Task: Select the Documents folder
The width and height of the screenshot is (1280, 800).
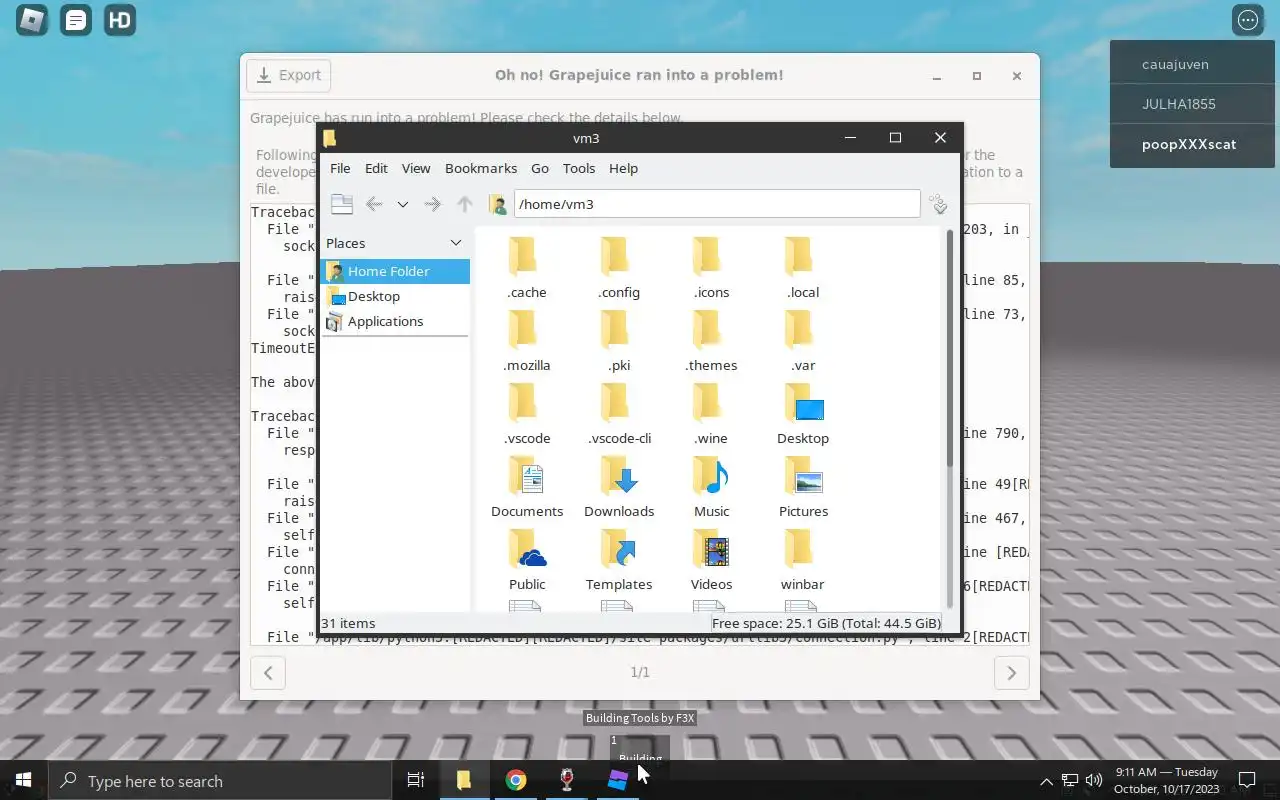Action: point(527,487)
